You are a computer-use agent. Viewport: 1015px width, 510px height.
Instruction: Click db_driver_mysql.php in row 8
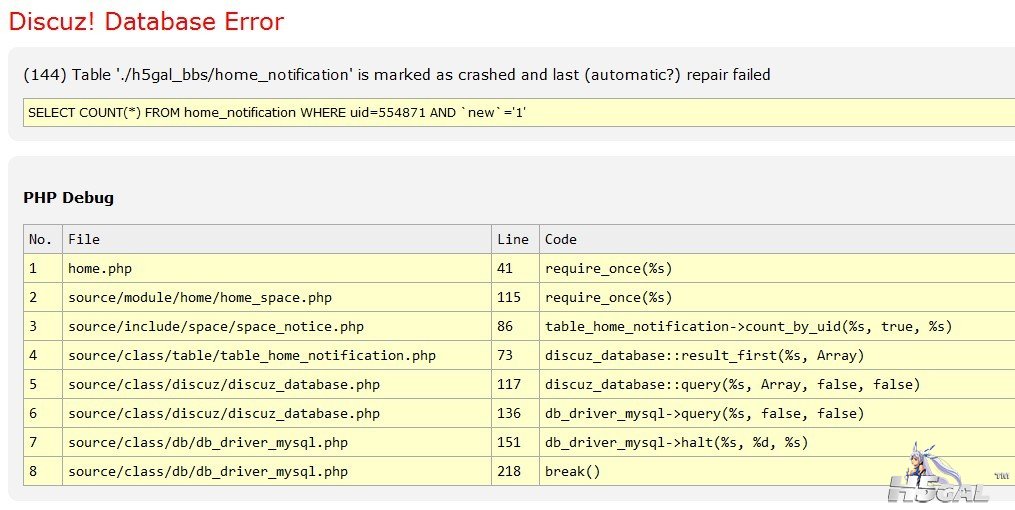(x=208, y=471)
